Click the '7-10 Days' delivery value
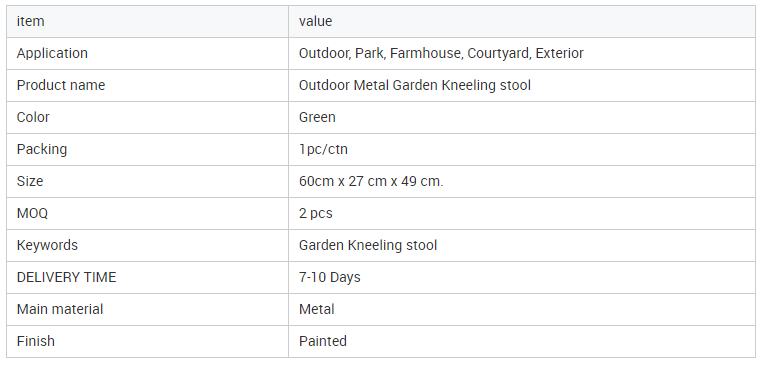This screenshot has width=763, height=365. tap(329, 277)
